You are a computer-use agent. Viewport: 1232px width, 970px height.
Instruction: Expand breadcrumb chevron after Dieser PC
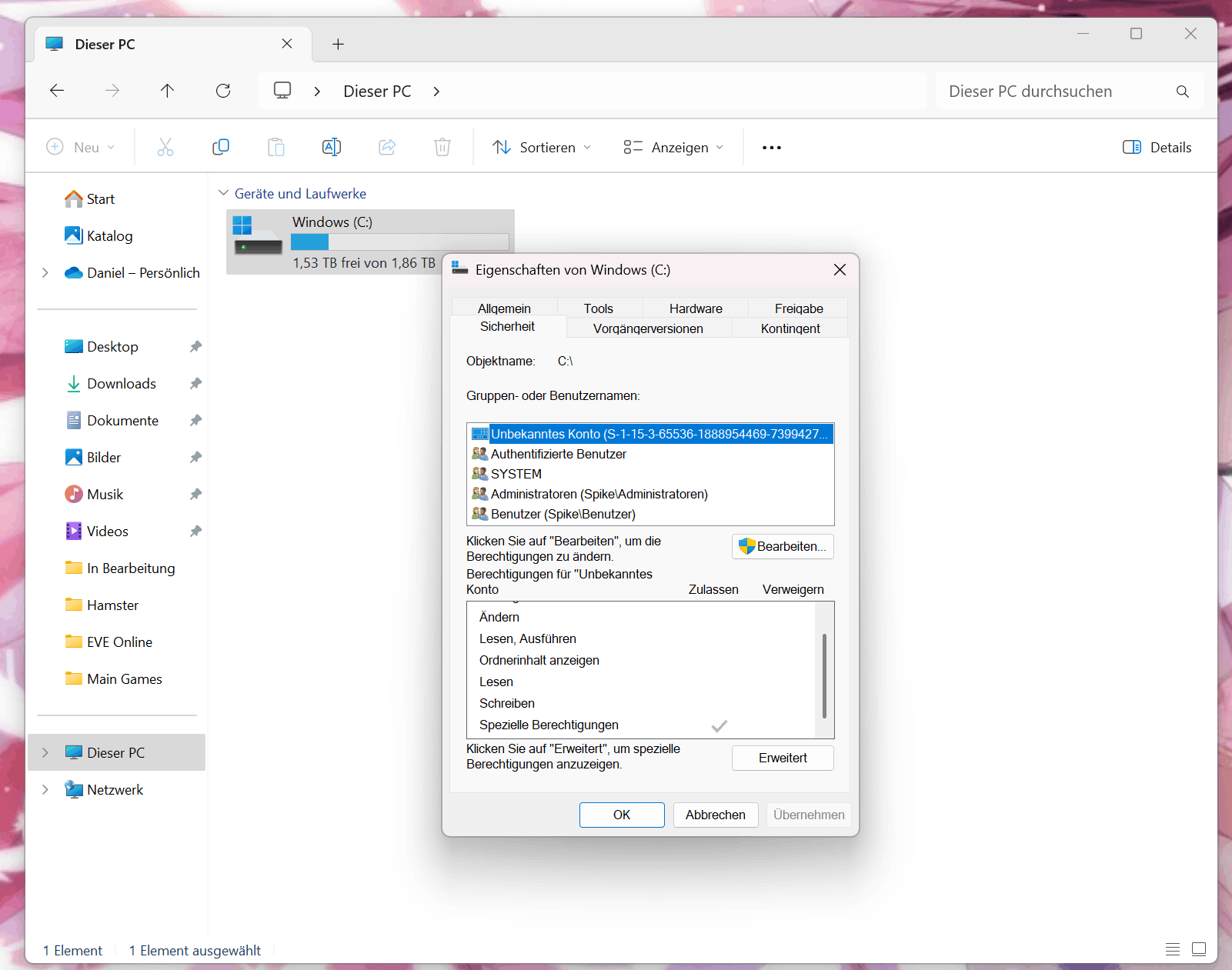pos(436,92)
